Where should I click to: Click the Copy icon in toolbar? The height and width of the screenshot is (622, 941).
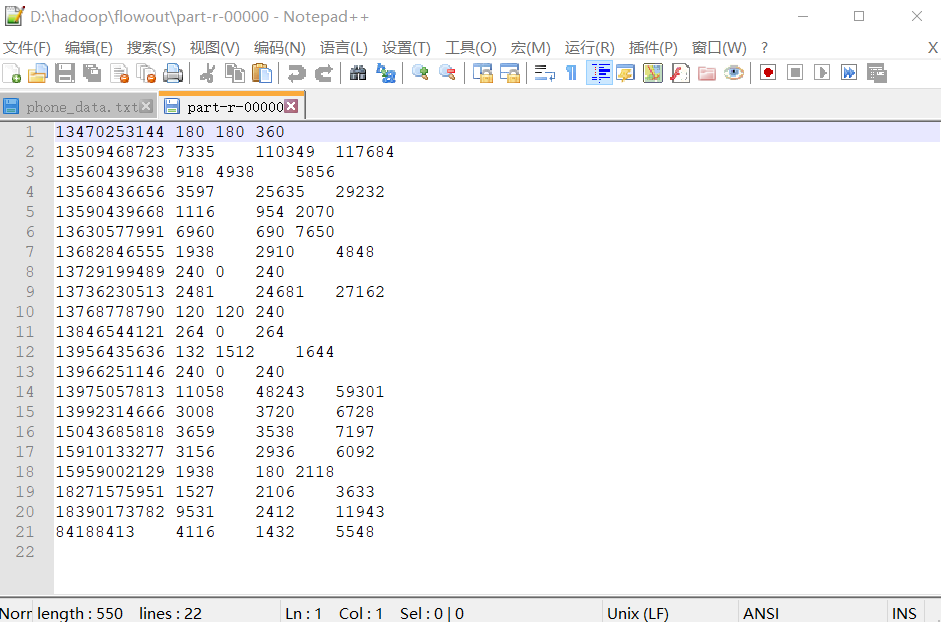click(x=235, y=73)
